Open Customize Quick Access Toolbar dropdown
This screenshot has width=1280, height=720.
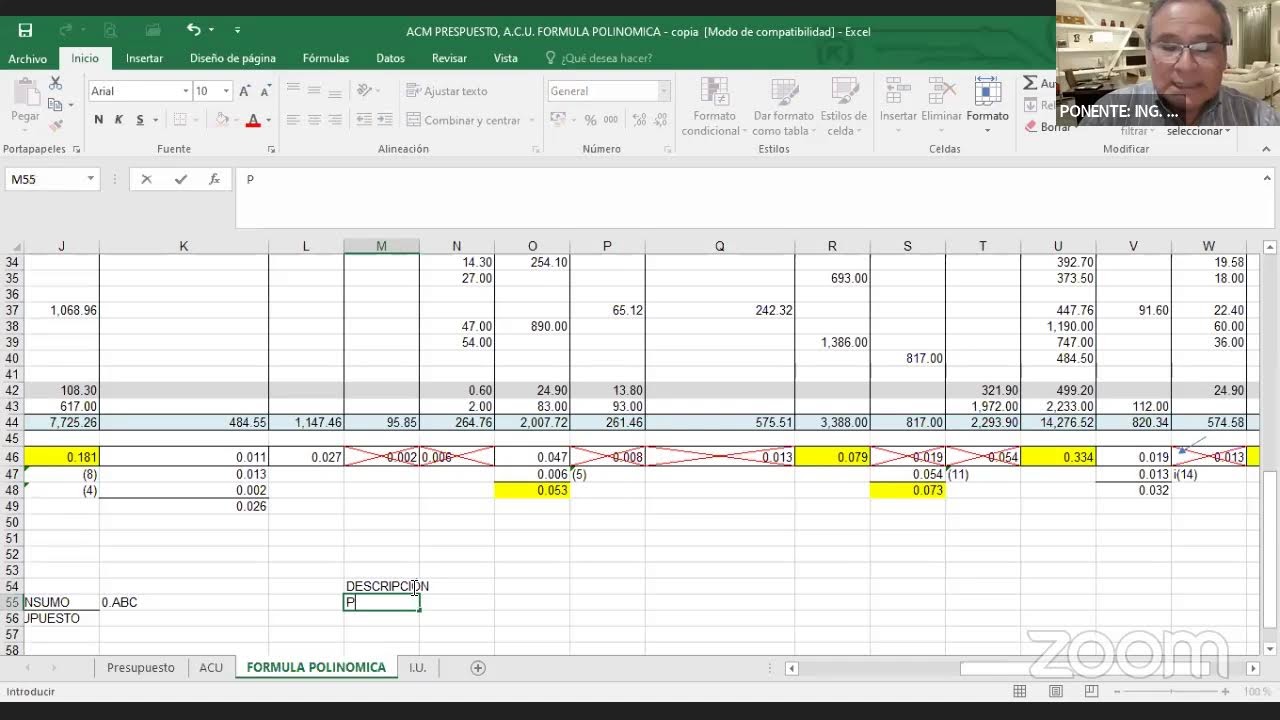pyautogui.click(x=237, y=31)
